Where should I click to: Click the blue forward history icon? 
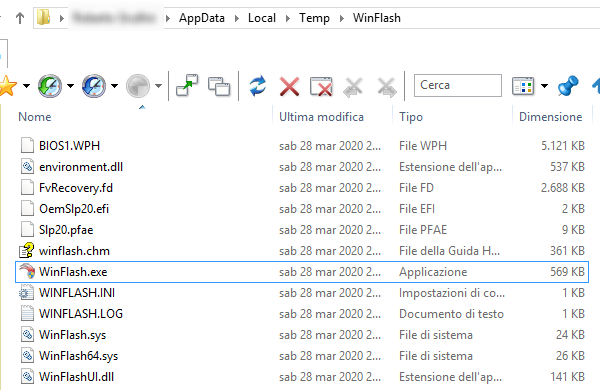click(x=94, y=86)
